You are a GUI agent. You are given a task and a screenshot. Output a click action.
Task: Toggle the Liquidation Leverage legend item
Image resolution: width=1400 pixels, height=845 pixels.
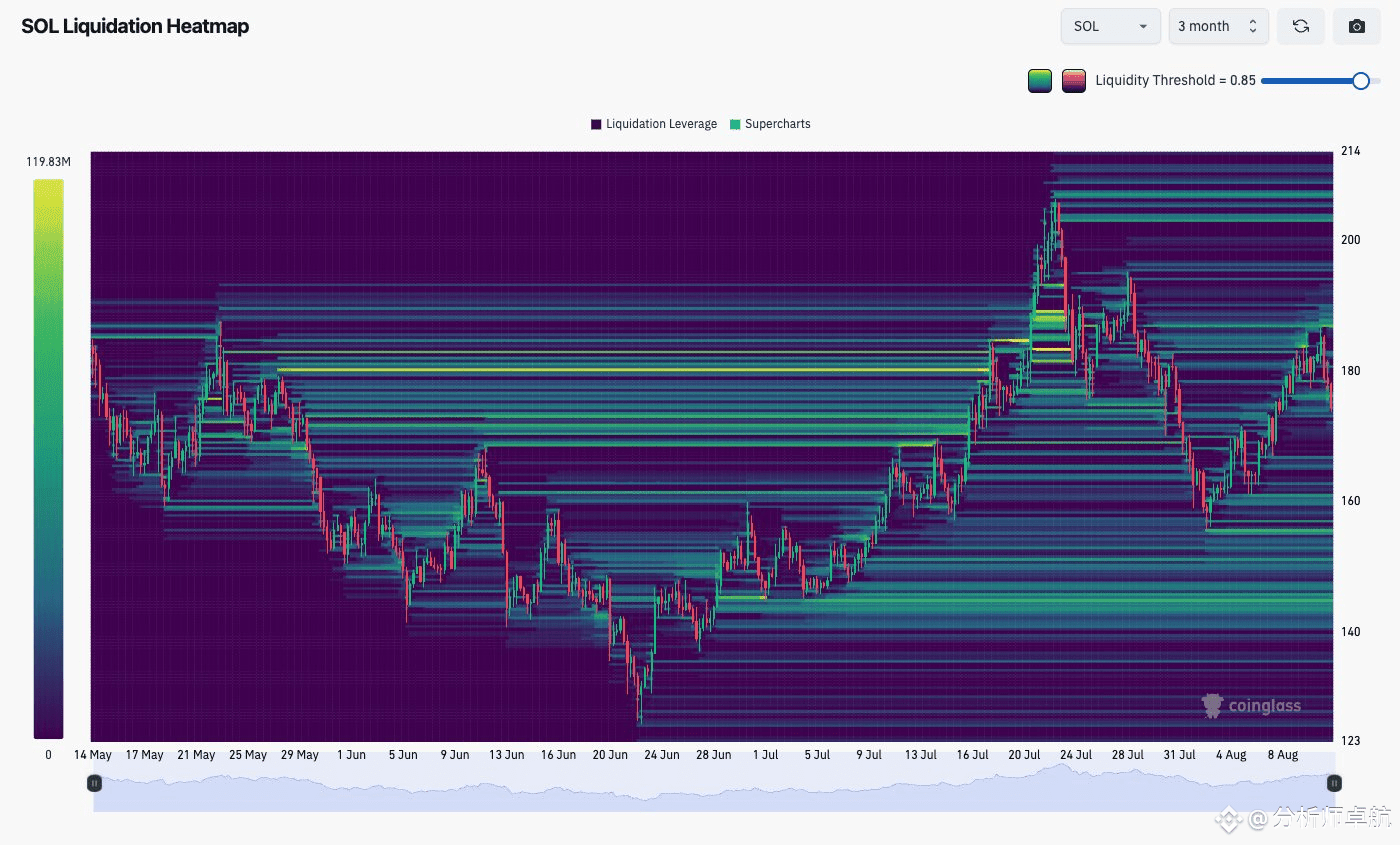(x=654, y=124)
